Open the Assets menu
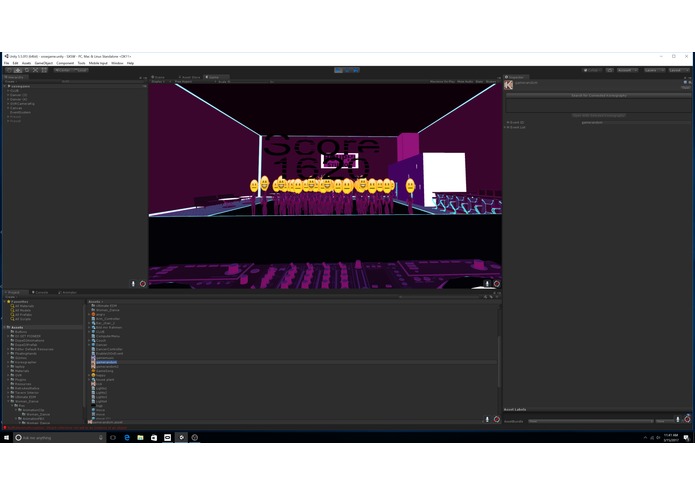Image resolution: width=695 pixels, height=494 pixels. click(26, 63)
